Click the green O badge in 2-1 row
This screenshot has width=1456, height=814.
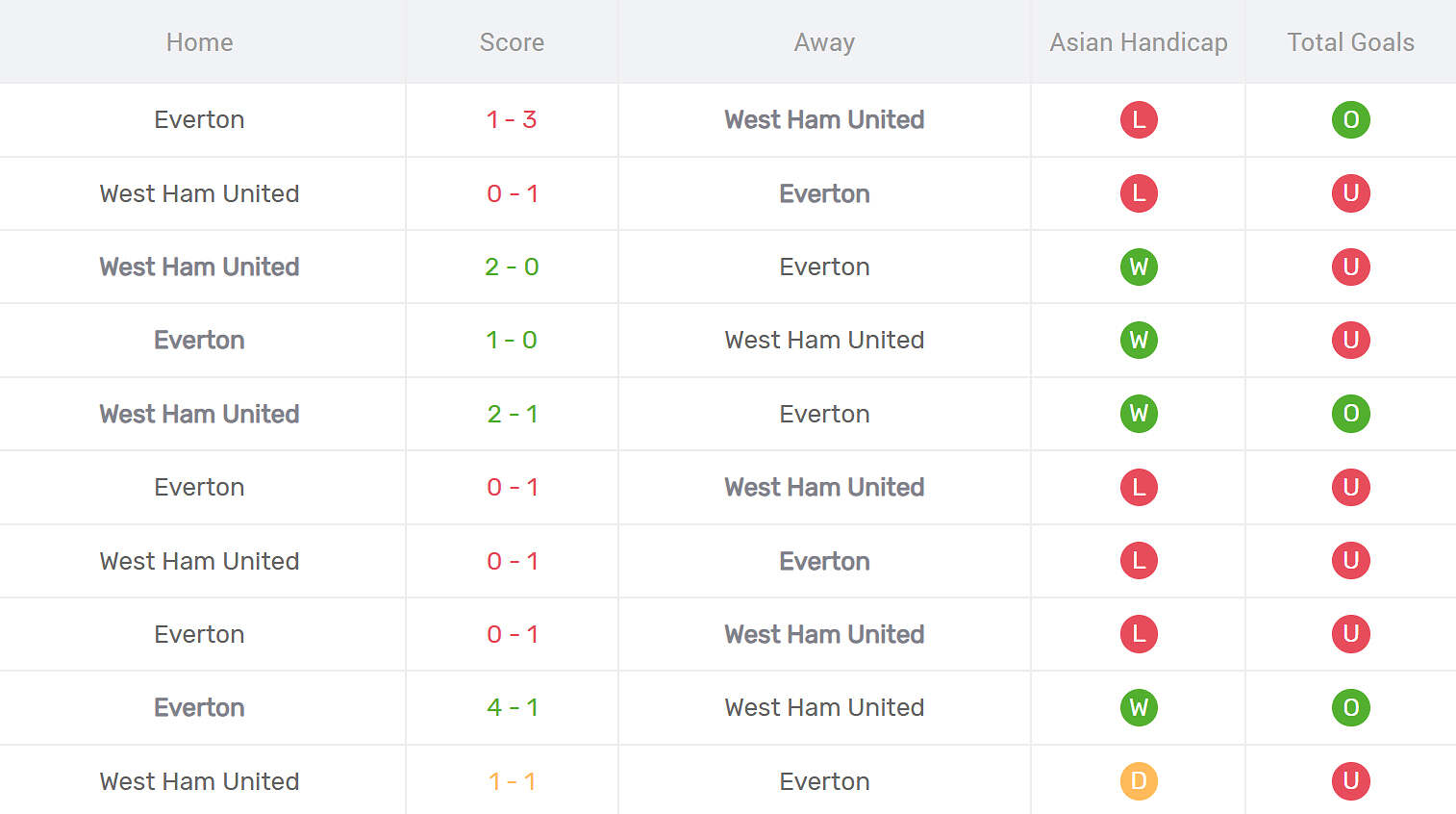click(1350, 414)
